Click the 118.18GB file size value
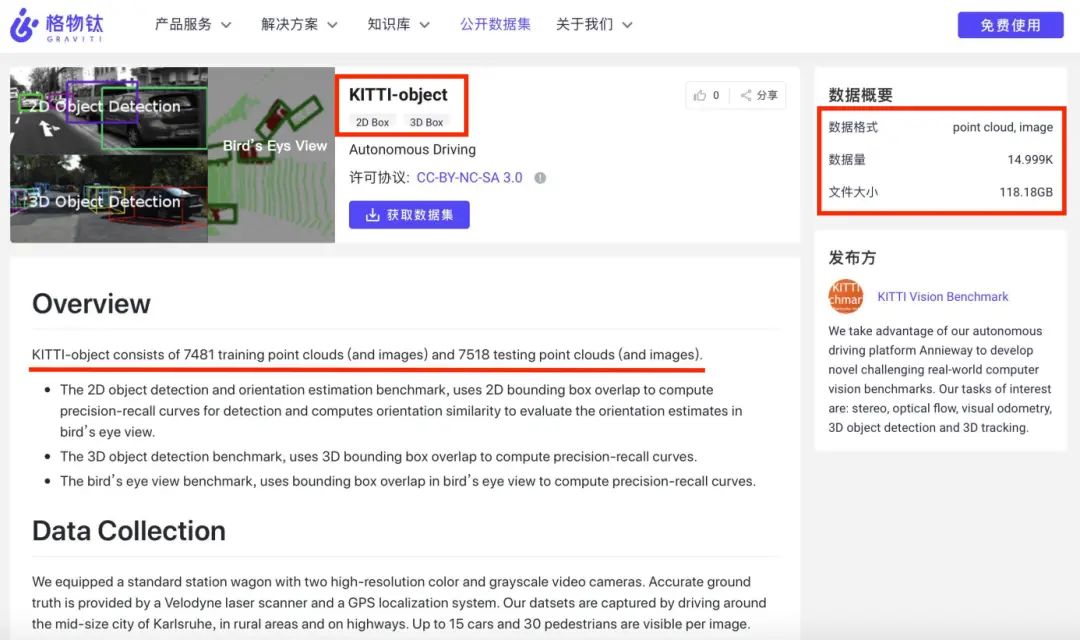Screen dimensions: 1080x640 point(1026,192)
